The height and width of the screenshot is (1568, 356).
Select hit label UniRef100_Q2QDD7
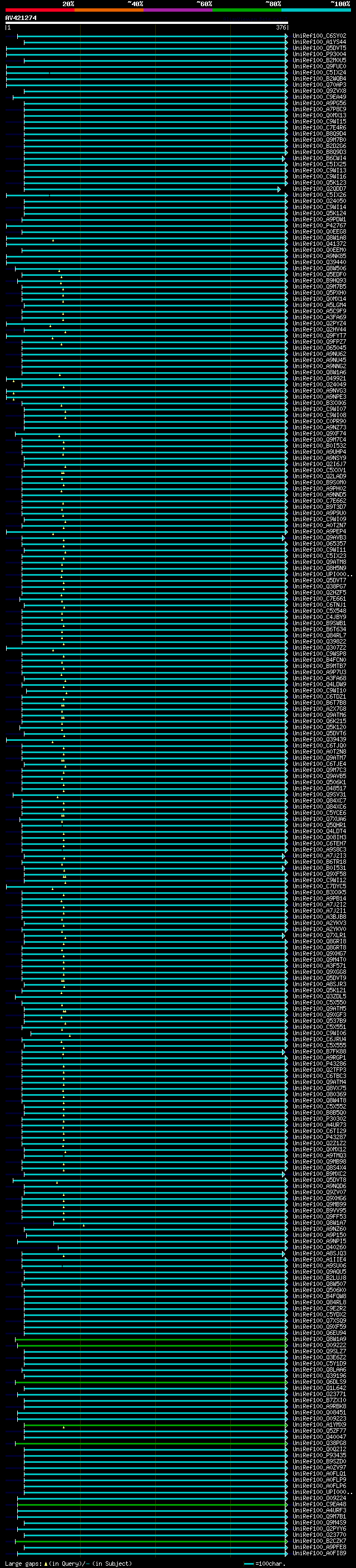pyautogui.click(x=319, y=189)
